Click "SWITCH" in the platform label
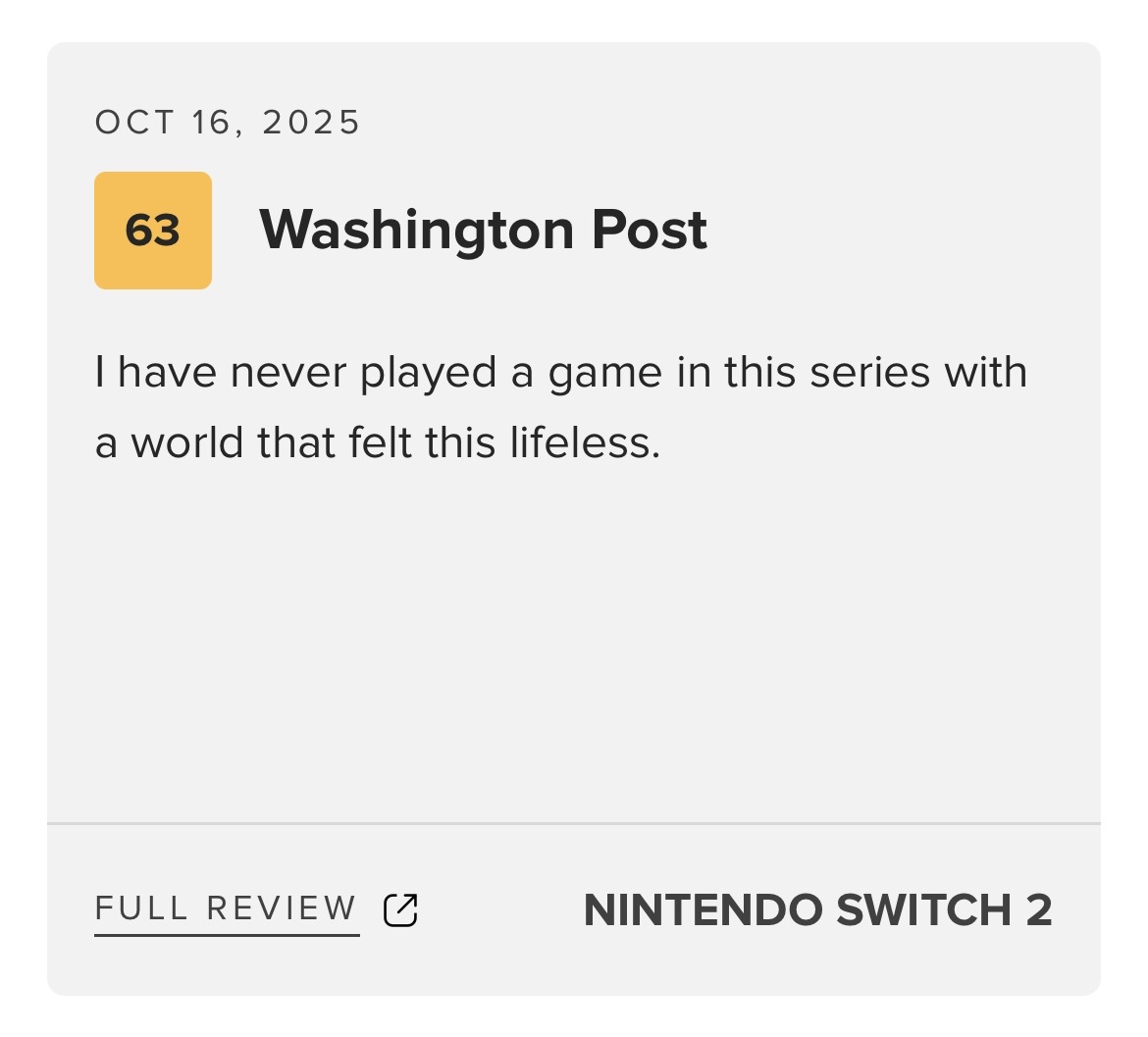This screenshot has width=1148, height=1037. pos(923,909)
